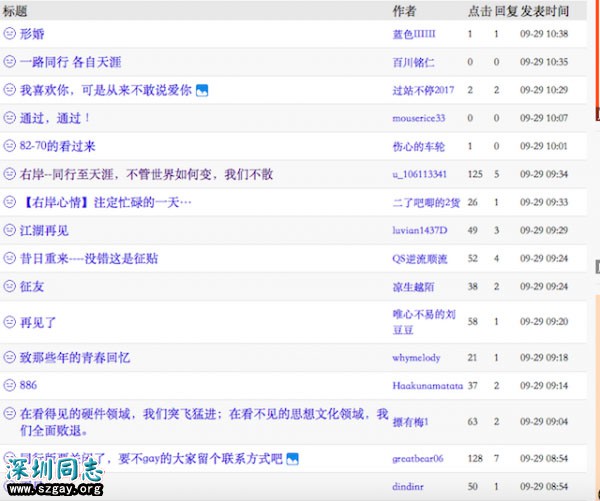View author profile luvian1437D

pos(420,230)
